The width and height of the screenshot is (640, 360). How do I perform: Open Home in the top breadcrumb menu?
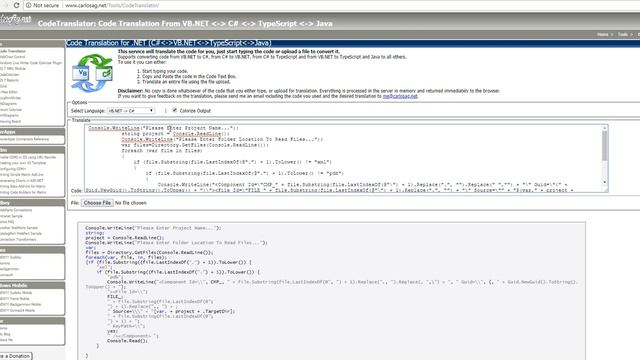tap(602, 35)
